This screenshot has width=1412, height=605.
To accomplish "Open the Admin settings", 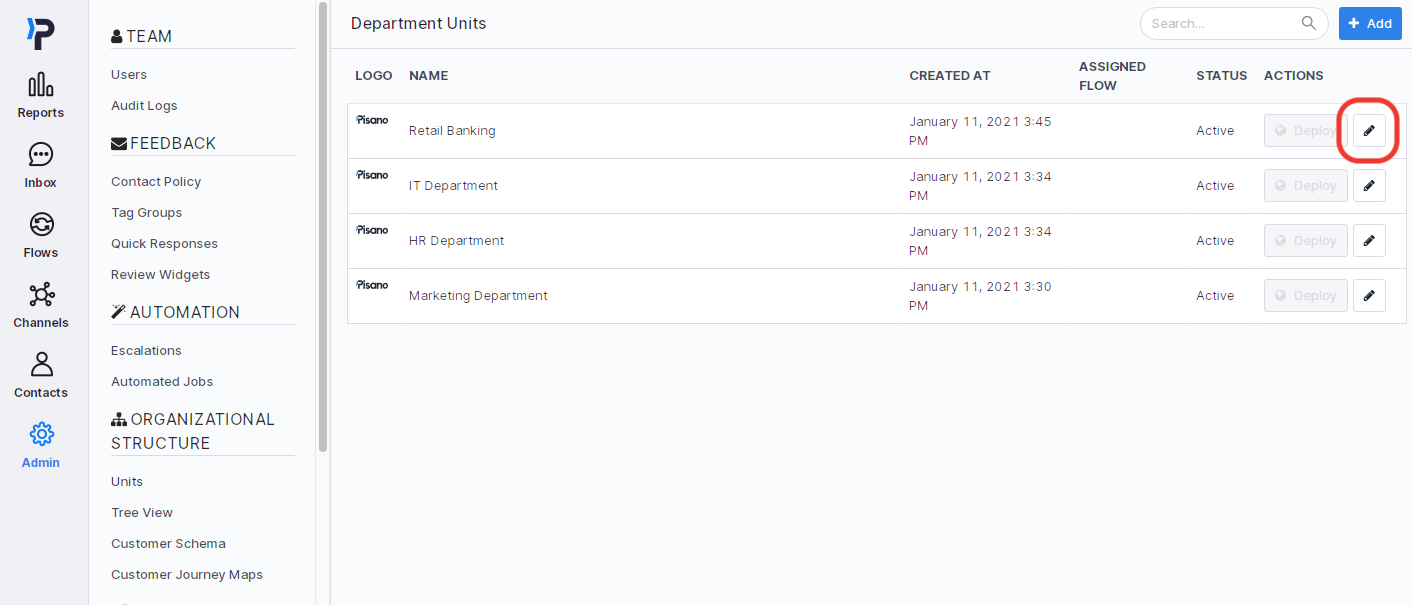I will 40,445.
